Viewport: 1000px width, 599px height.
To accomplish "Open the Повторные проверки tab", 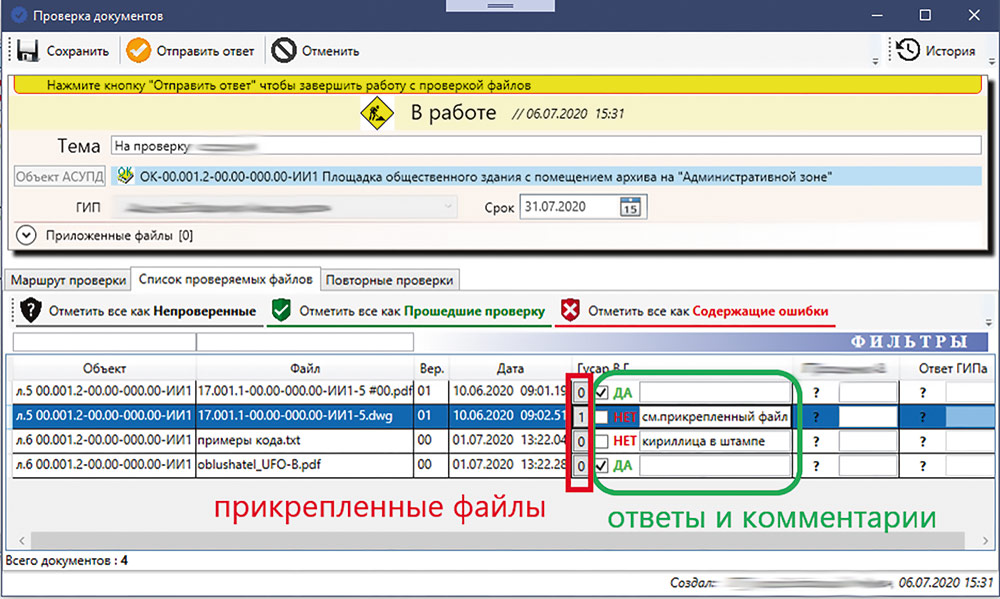I will tap(393, 279).
